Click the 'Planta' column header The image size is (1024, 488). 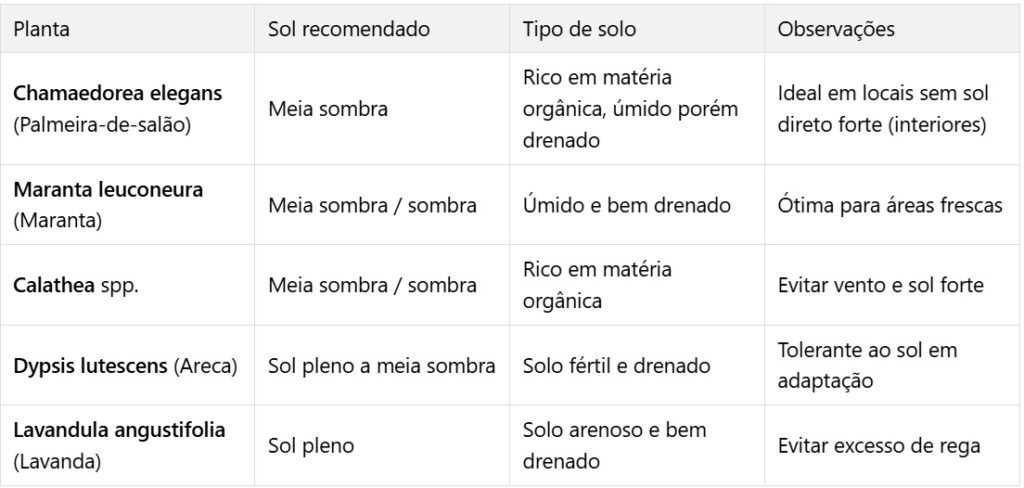41,29
